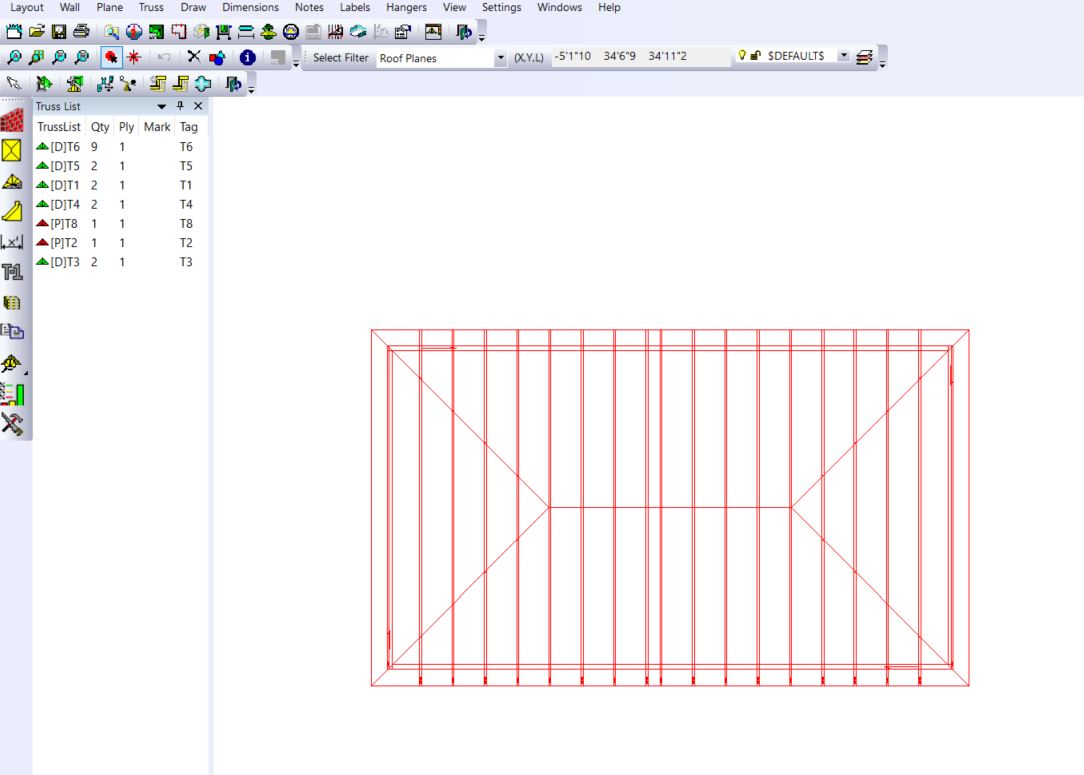Click the T1 label tool icon
Image resolution: width=1084 pixels, height=775 pixels.
tap(13, 272)
